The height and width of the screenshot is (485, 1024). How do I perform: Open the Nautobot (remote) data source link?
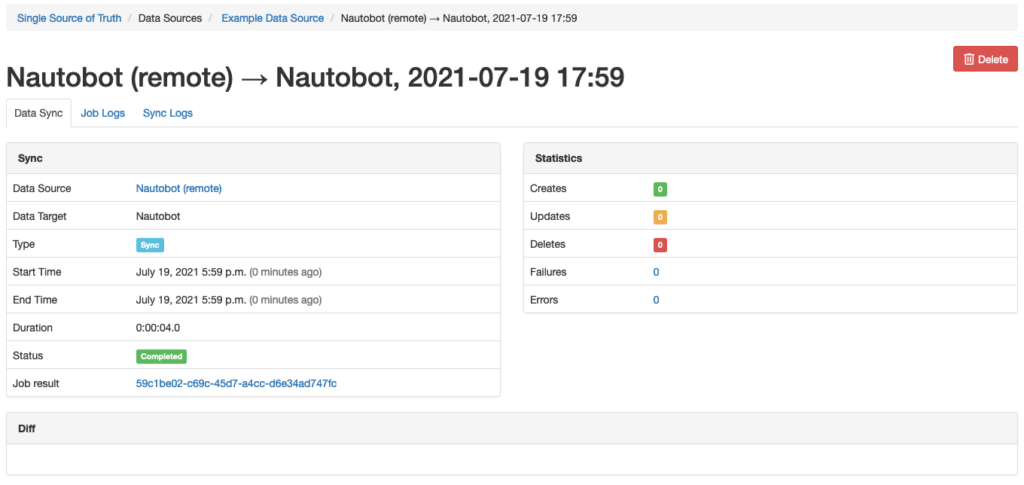coord(179,188)
